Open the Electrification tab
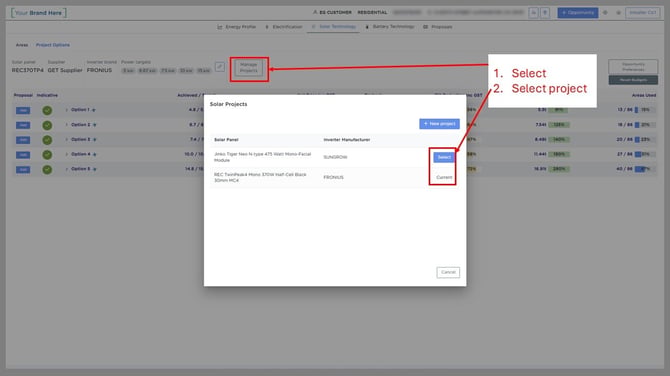670x376 pixels. pos(283,26)
